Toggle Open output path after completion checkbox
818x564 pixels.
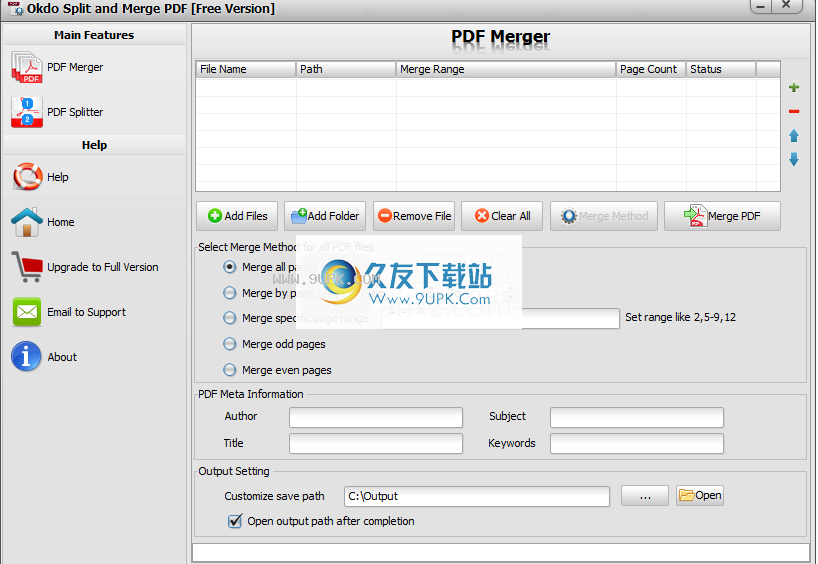pos(235,521)
